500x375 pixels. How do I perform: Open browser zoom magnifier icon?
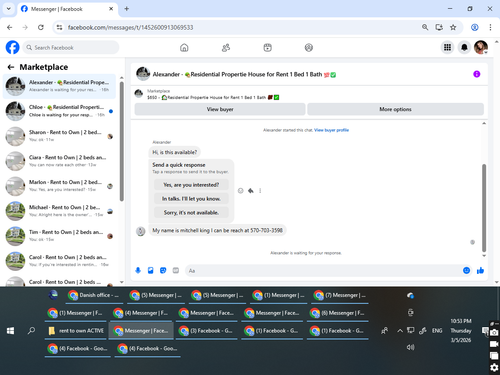point(425,27)
